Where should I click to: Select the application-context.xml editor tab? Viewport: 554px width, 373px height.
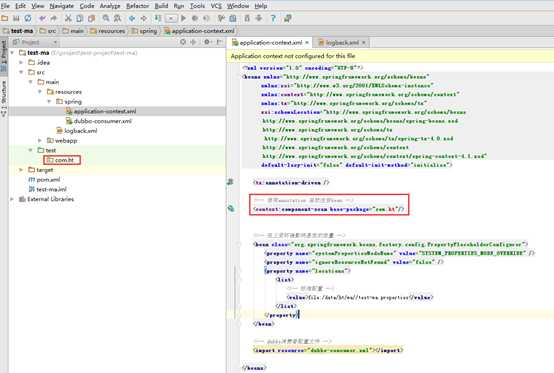tap(271, 43)
